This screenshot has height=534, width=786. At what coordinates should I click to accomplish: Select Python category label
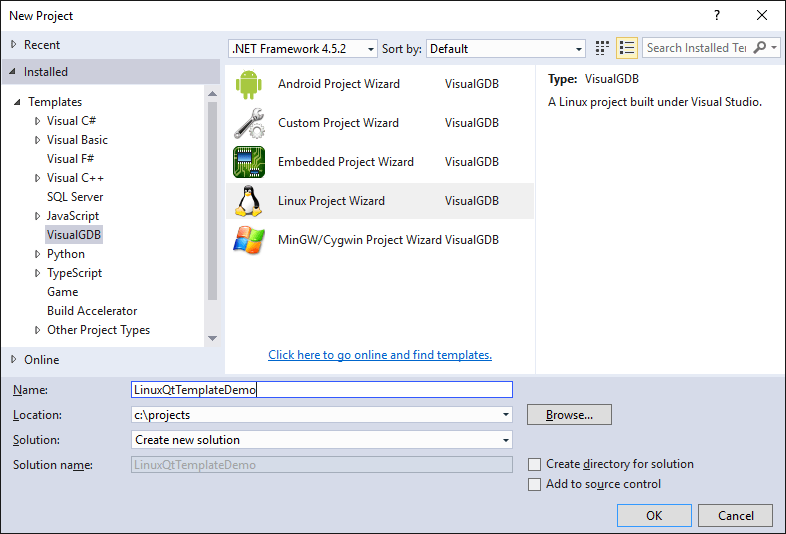[x=66, y=254]
